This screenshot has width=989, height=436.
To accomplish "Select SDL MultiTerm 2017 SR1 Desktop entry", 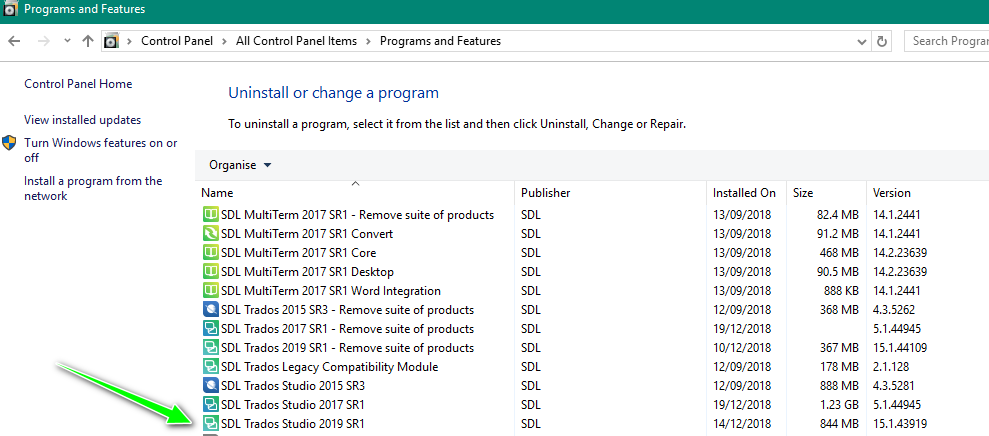I will 307,272.
